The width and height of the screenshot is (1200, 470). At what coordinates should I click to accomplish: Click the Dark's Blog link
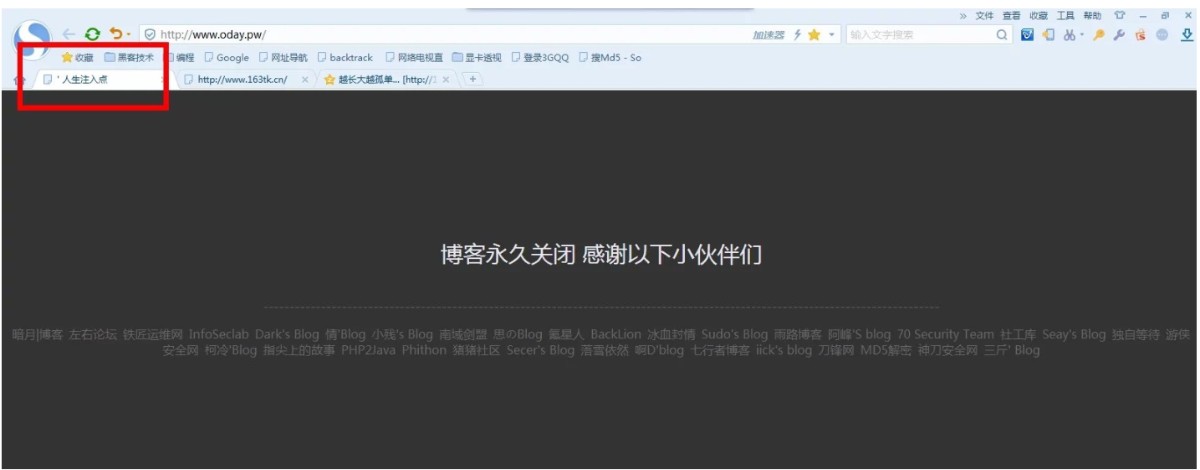tap(287, 334)
